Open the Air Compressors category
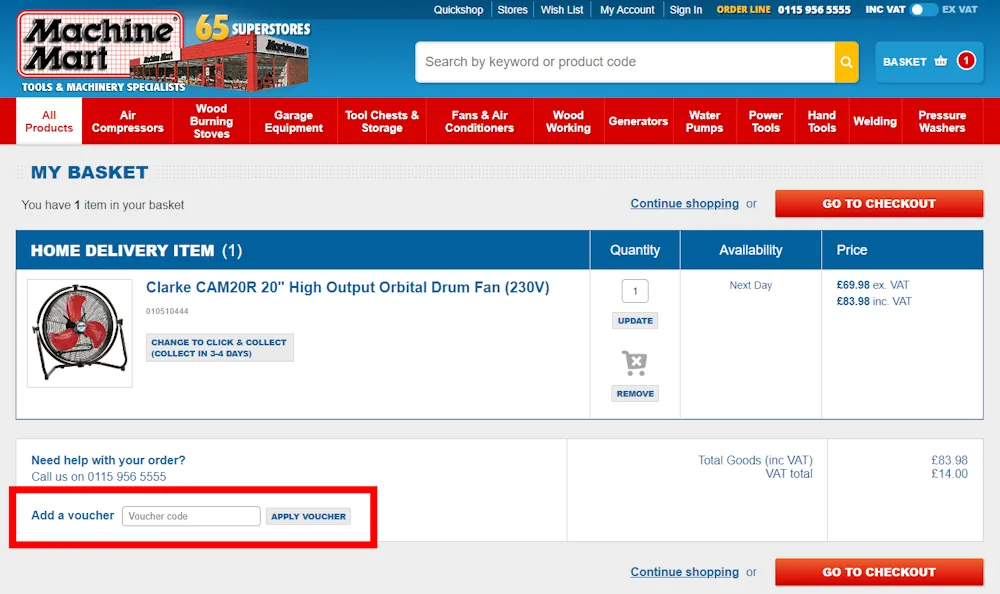Screen dimensions: 1000x594 (x=128, y=121)
